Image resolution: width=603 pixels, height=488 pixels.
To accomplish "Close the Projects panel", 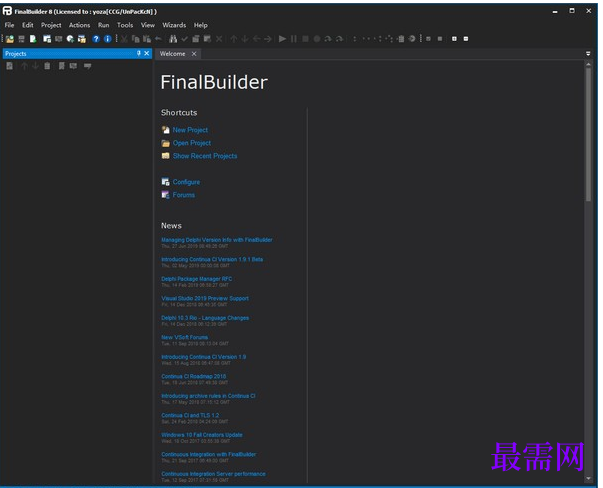I will click(147, 53).
